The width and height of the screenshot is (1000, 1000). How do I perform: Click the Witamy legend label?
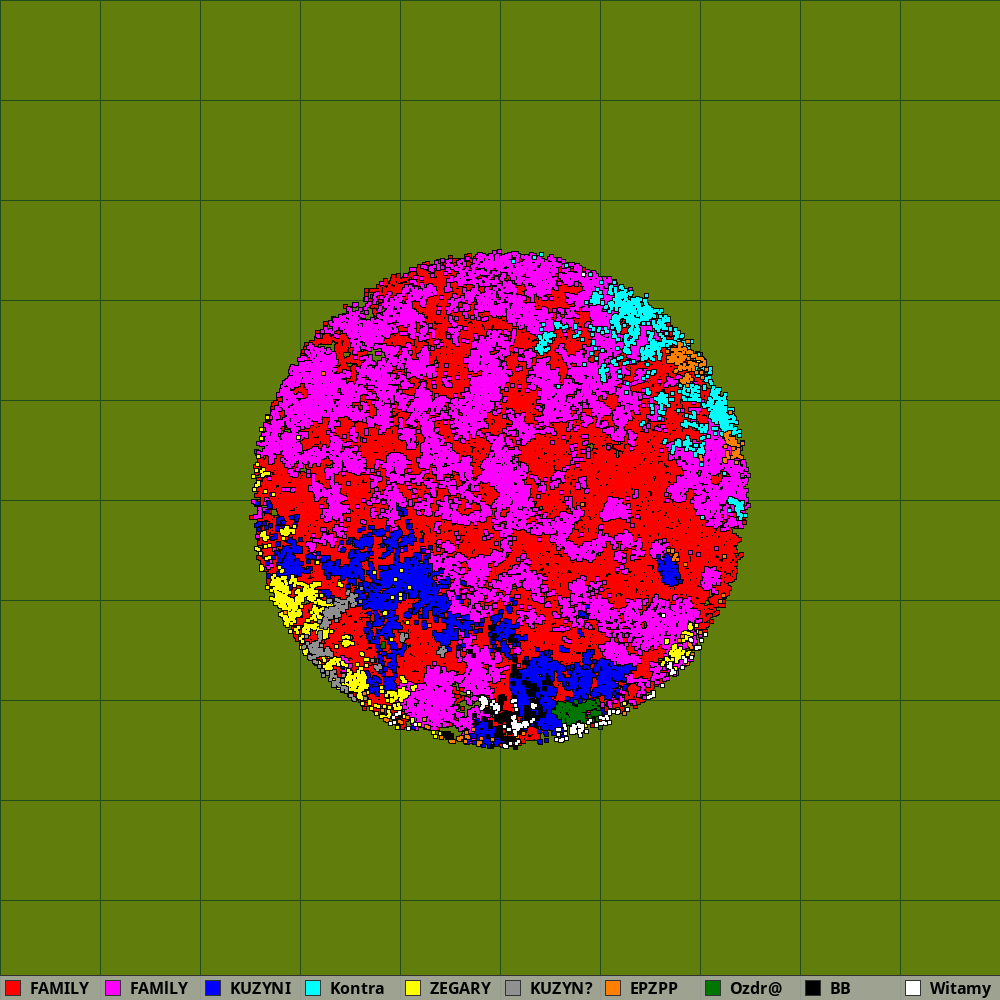pos(960,988)
